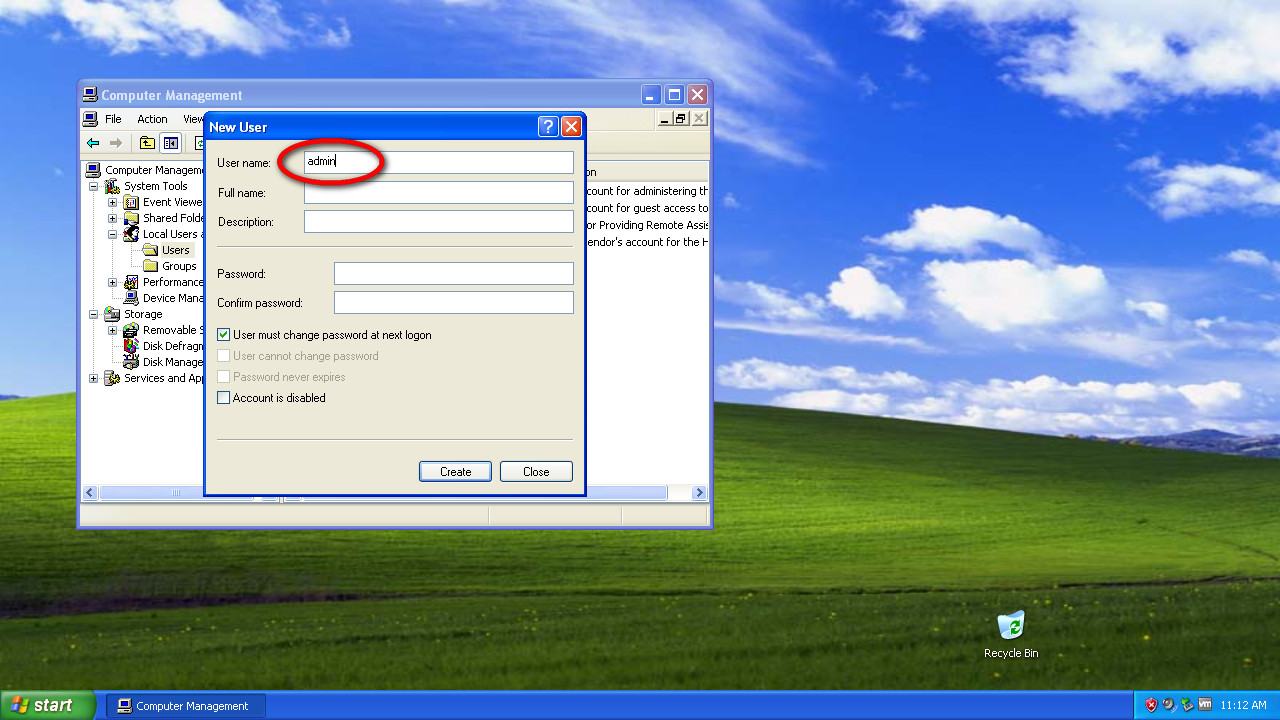Click the right arrow of horizontal scrollbar
1280x720 pixels.
click(699, 493)
